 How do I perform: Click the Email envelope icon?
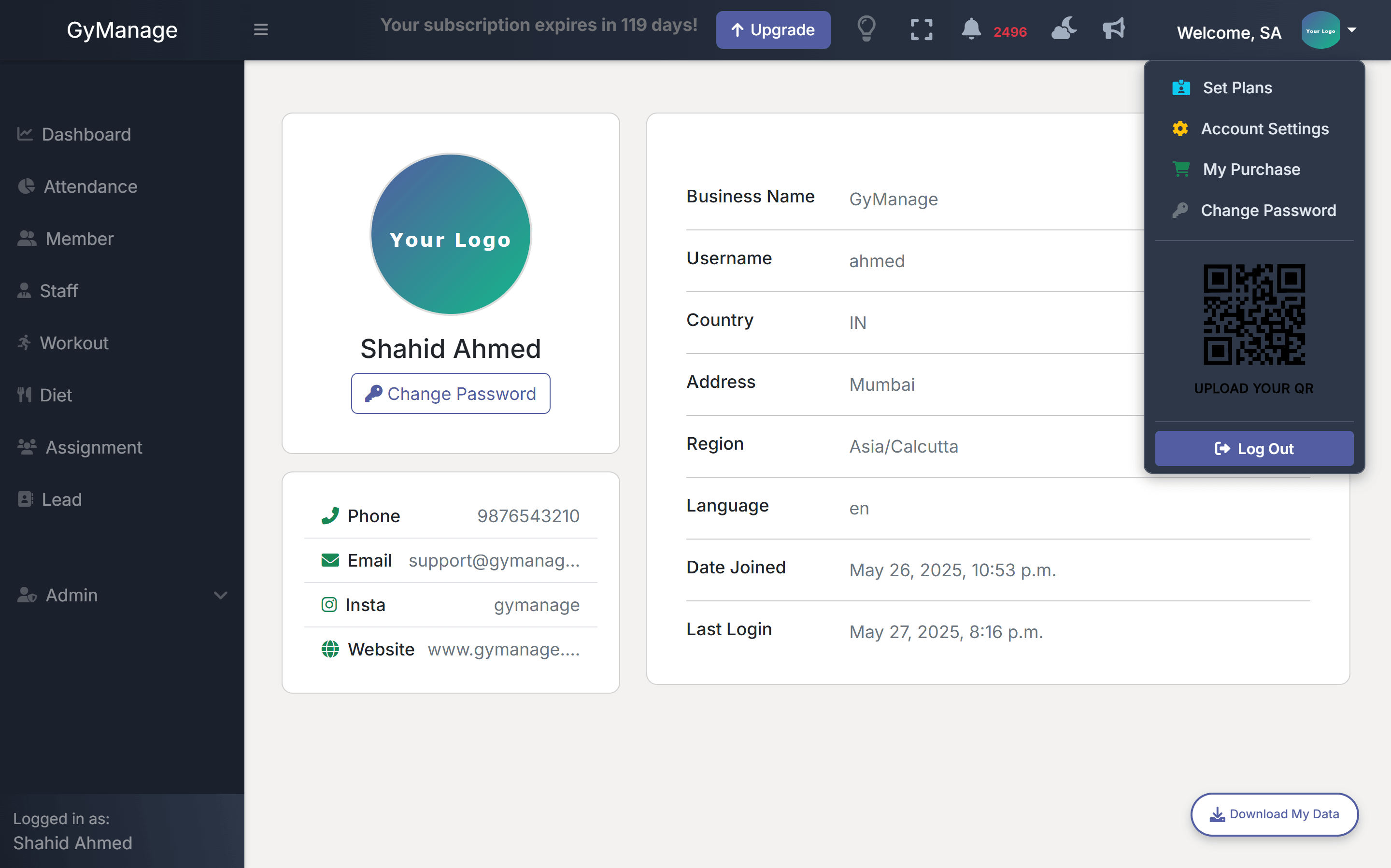pyautogui.click(x=330, y=560)
